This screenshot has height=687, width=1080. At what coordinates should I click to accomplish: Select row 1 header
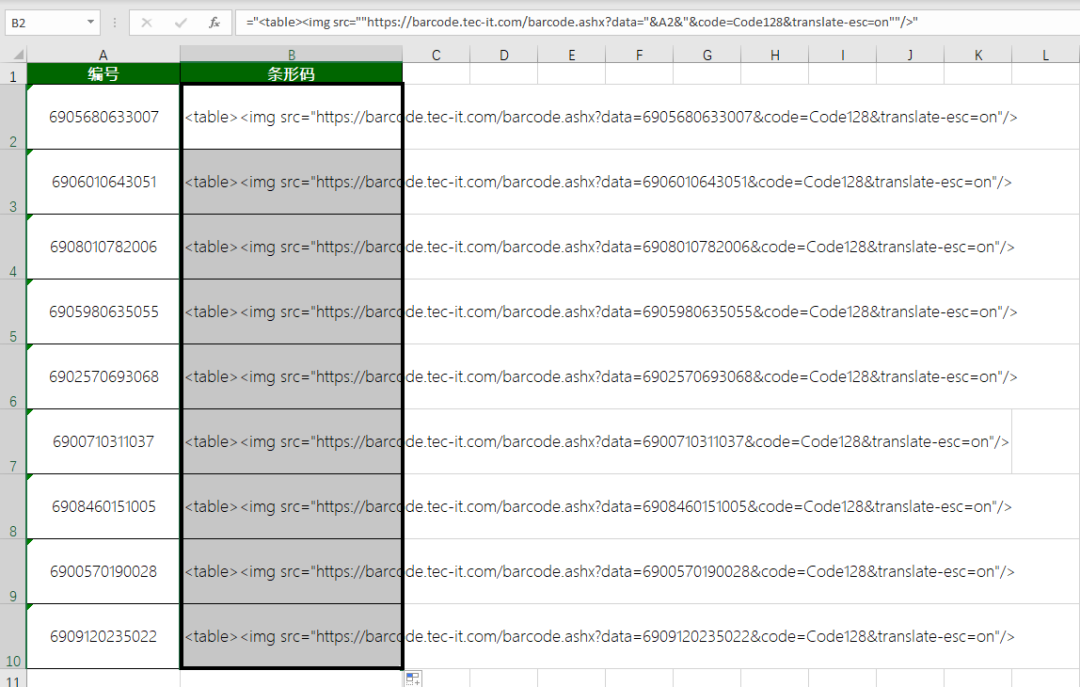click(13, 74)
